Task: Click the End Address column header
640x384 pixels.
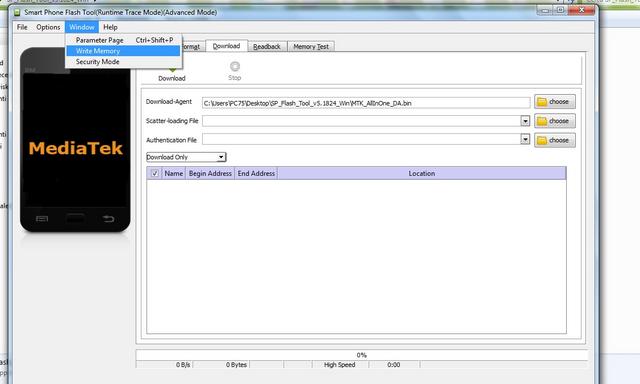Action: click(256, 173)
